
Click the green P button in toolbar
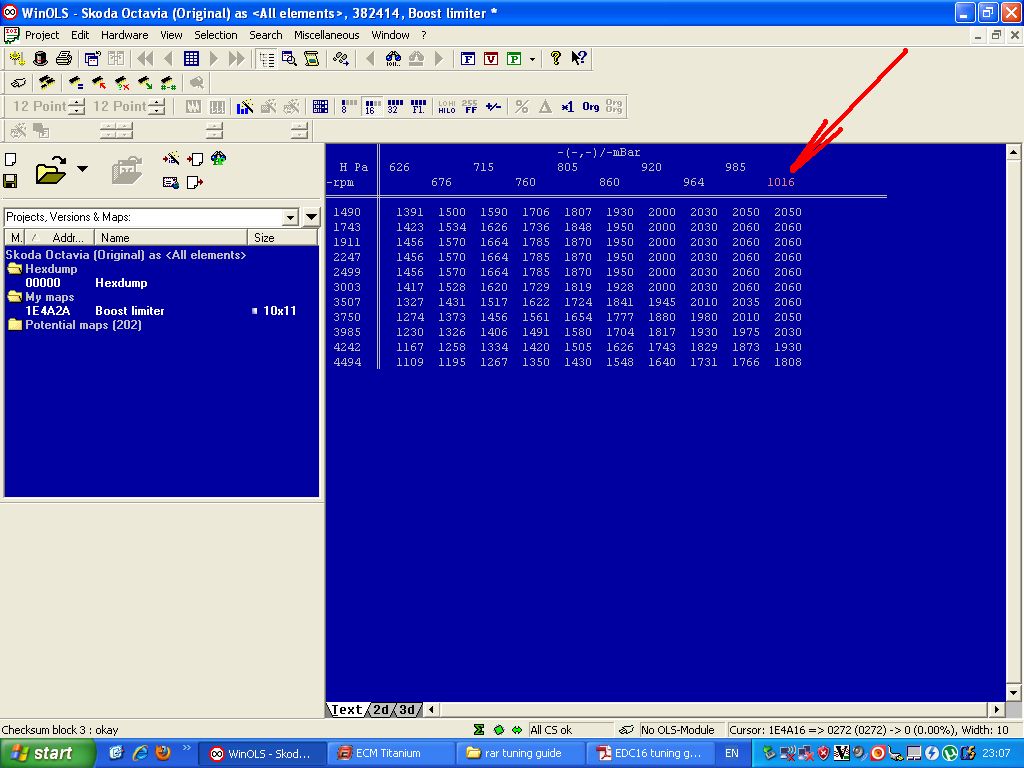(514, 59)
